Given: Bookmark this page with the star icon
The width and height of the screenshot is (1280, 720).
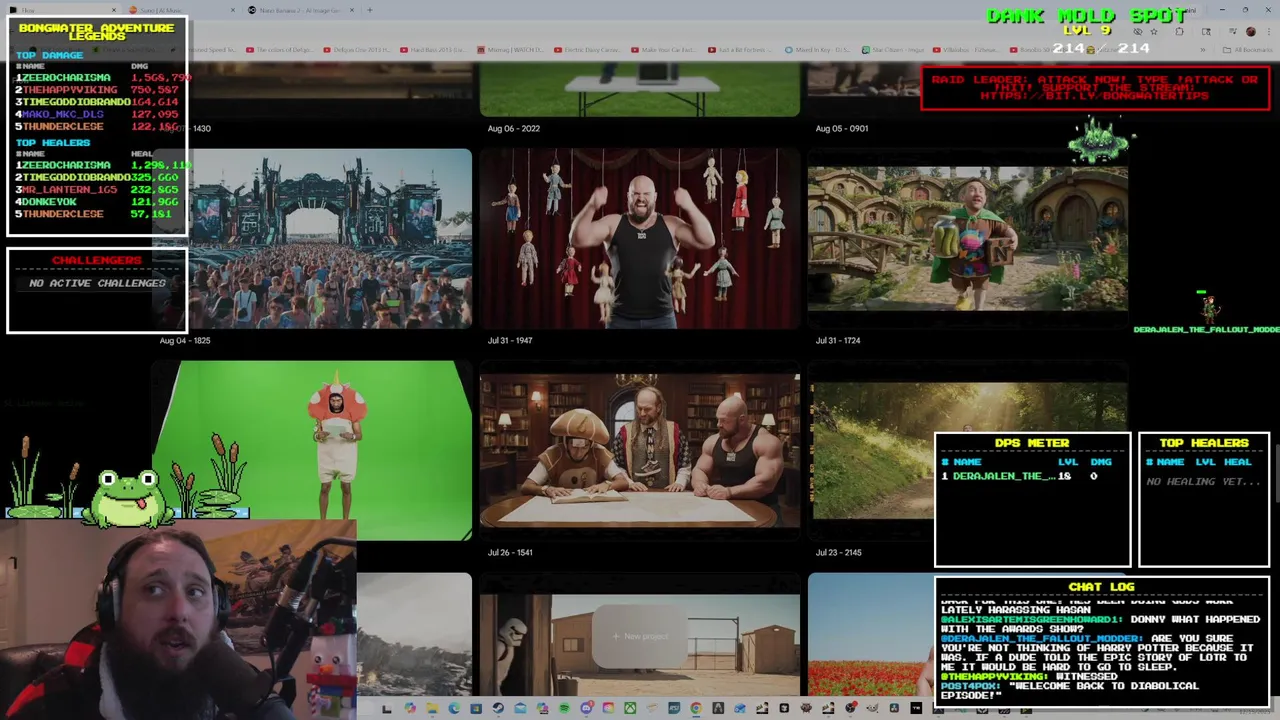Looking at the screenshot, I should point(1154,32).
